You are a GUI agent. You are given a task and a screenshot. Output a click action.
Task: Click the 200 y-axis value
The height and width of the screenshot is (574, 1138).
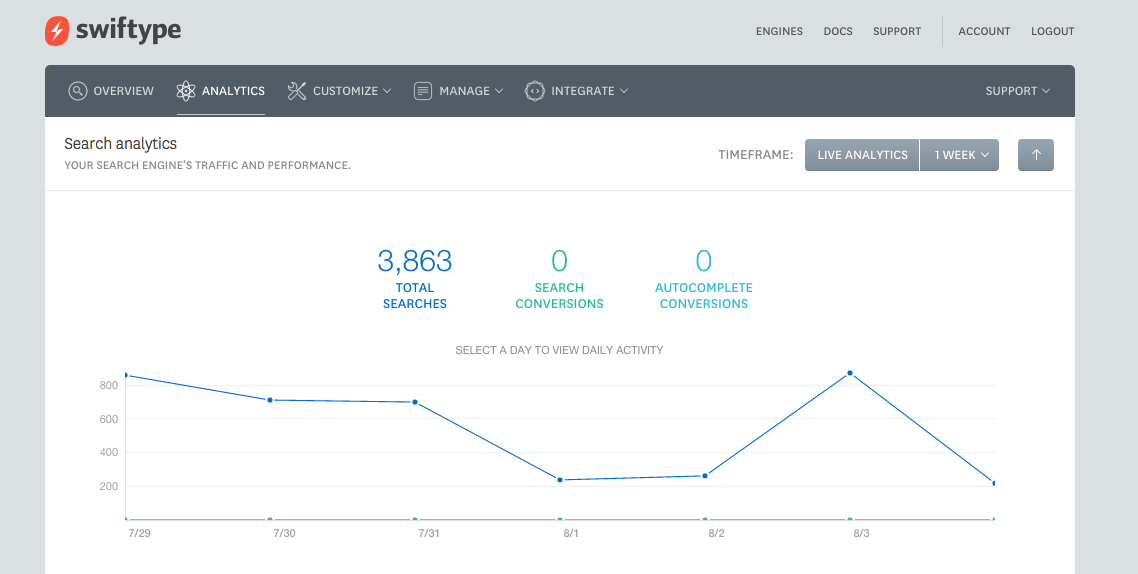tap(109, 486)
